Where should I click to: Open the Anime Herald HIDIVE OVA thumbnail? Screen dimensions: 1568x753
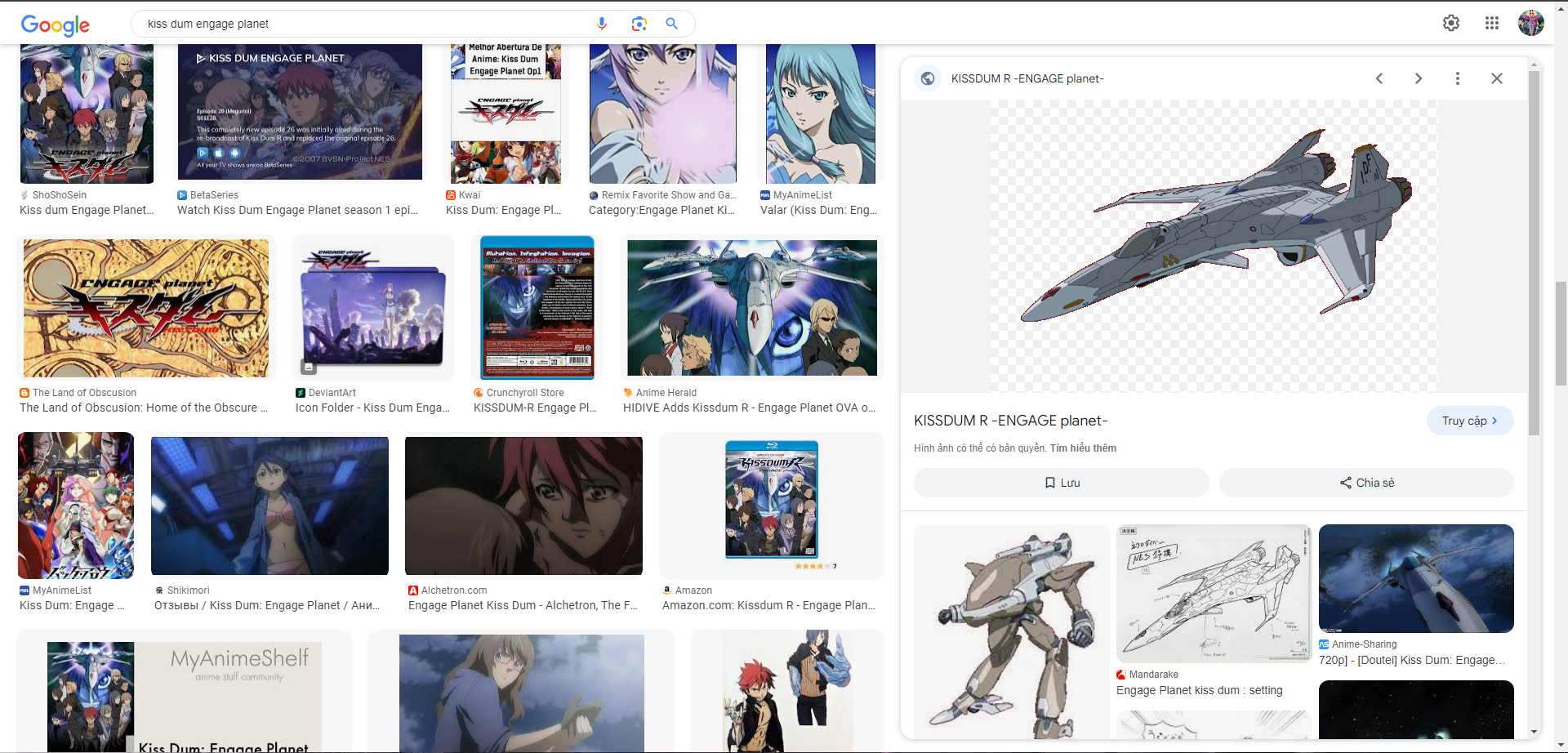coord(752,308)
